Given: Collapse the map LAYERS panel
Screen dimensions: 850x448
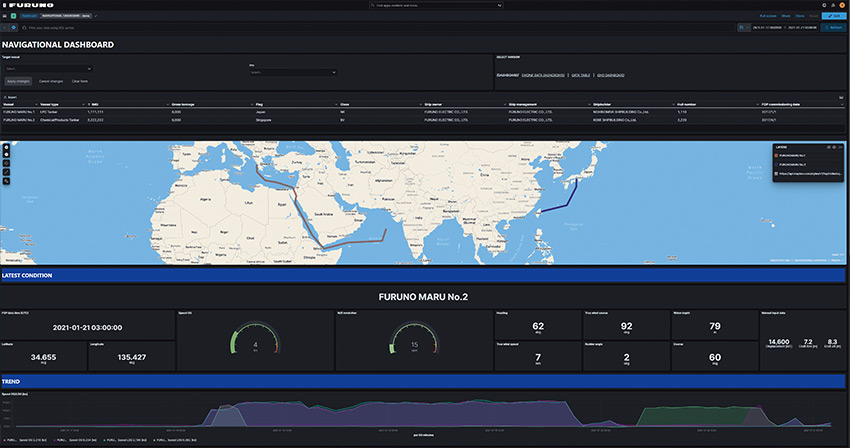Looking at the screenshot, I should 840,147.
